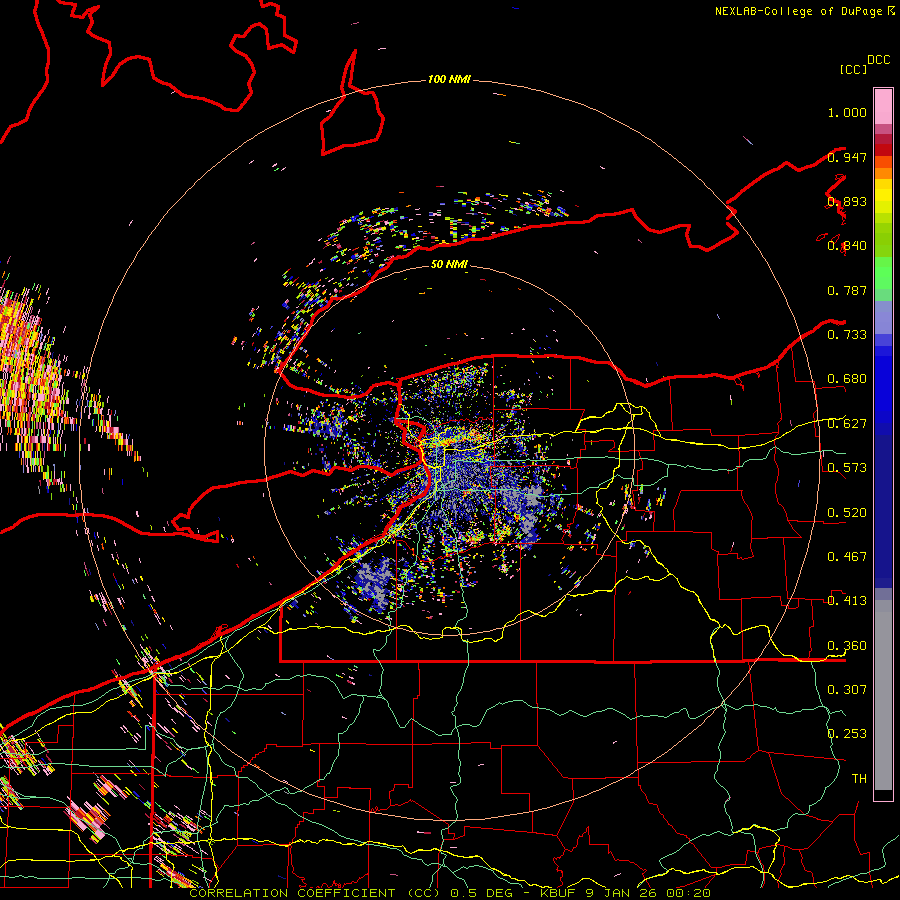Click the 0.253 value on the color scale

click(847, 734)
